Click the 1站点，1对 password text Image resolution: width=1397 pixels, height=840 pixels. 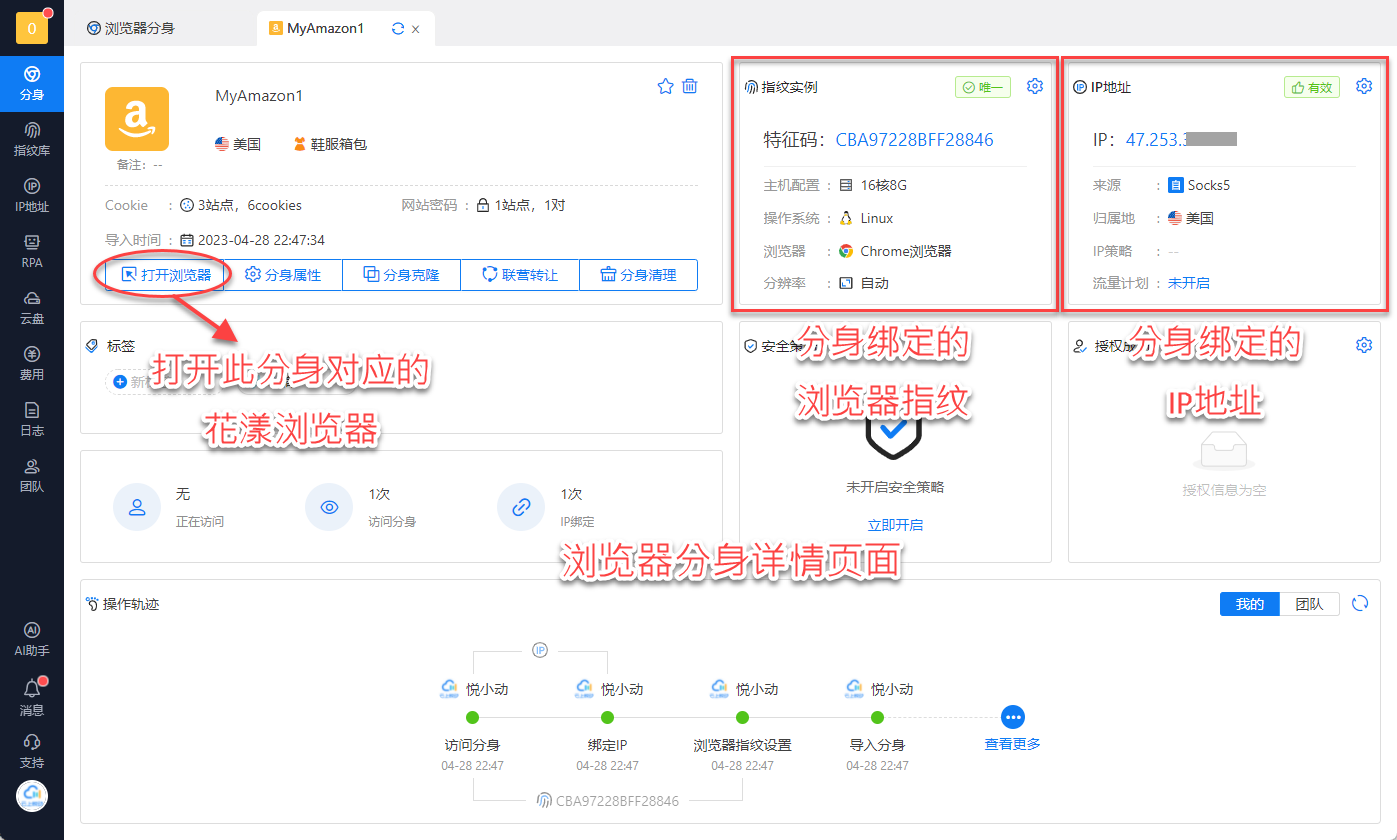click(529, 205)
